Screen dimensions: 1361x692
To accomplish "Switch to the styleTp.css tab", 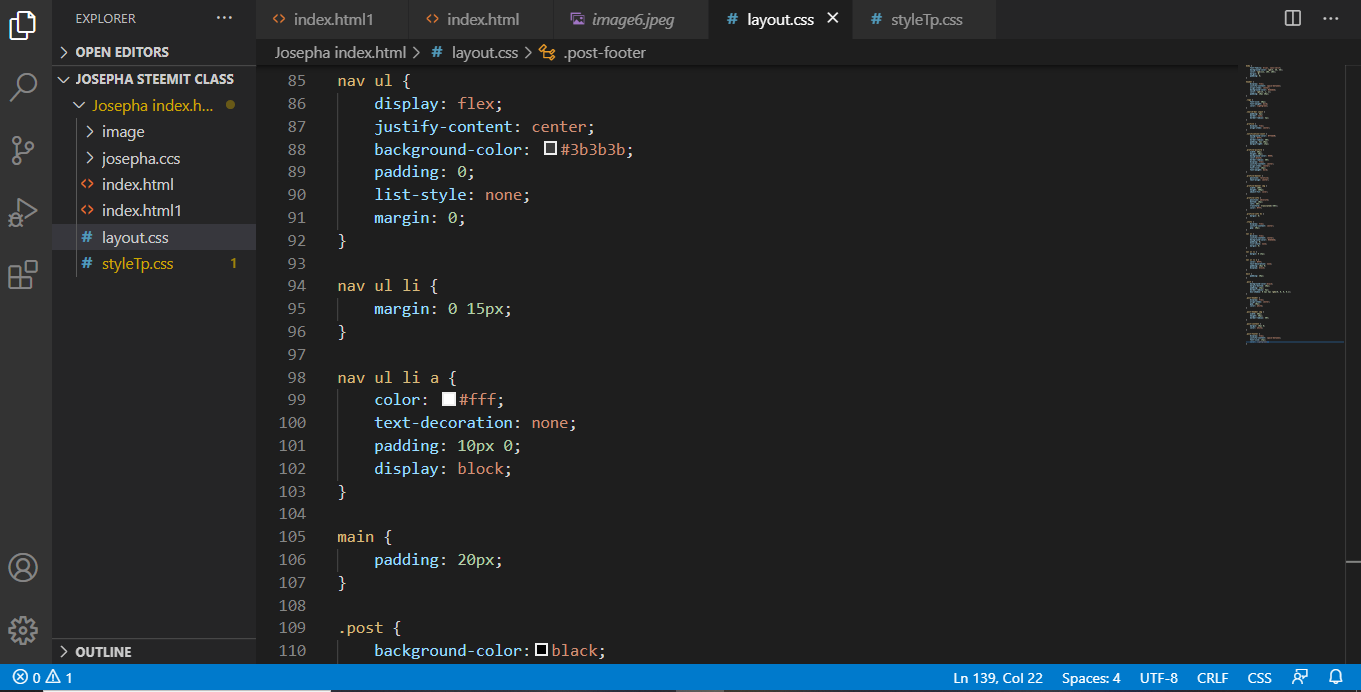I will click(x=926, y=20).
